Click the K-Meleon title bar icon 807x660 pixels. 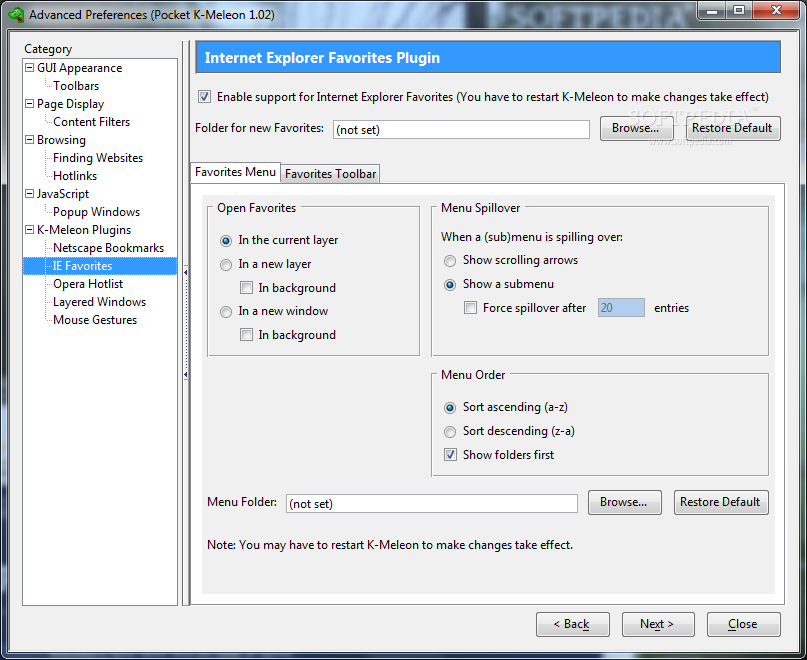[x=16, y=15]
